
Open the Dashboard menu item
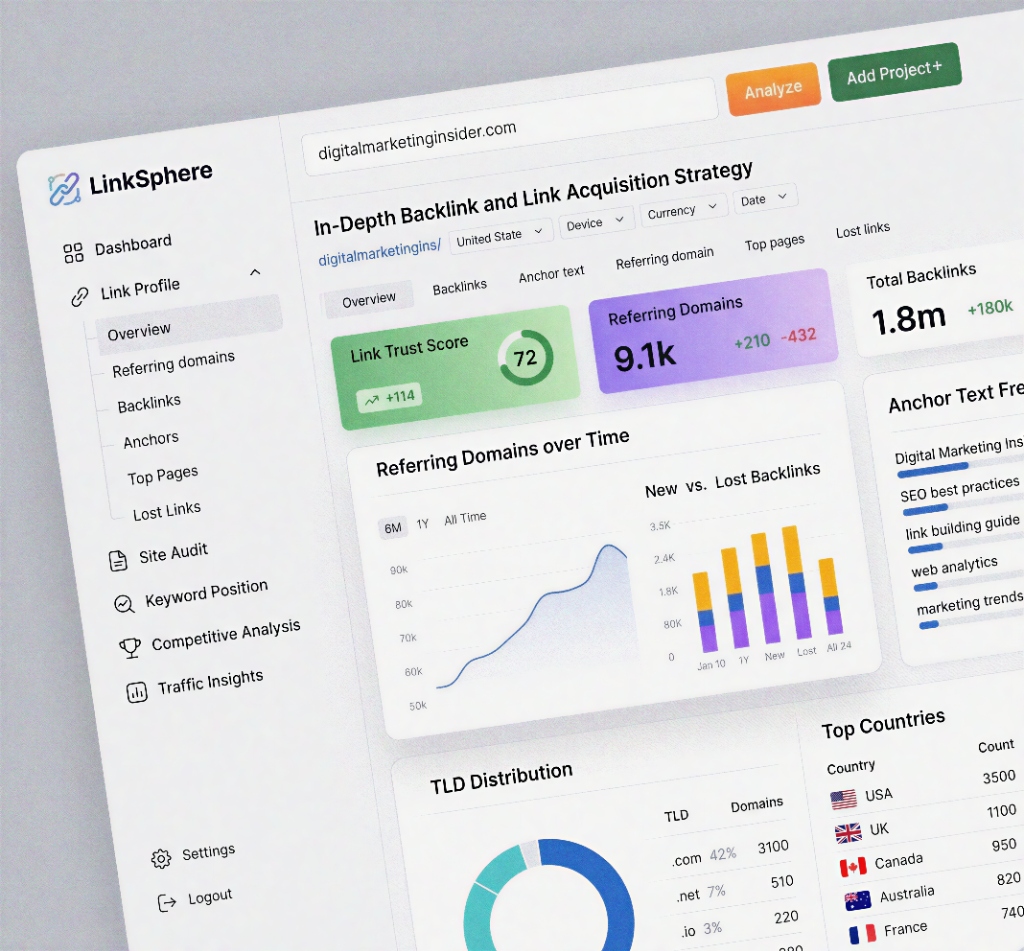(133, 246)
